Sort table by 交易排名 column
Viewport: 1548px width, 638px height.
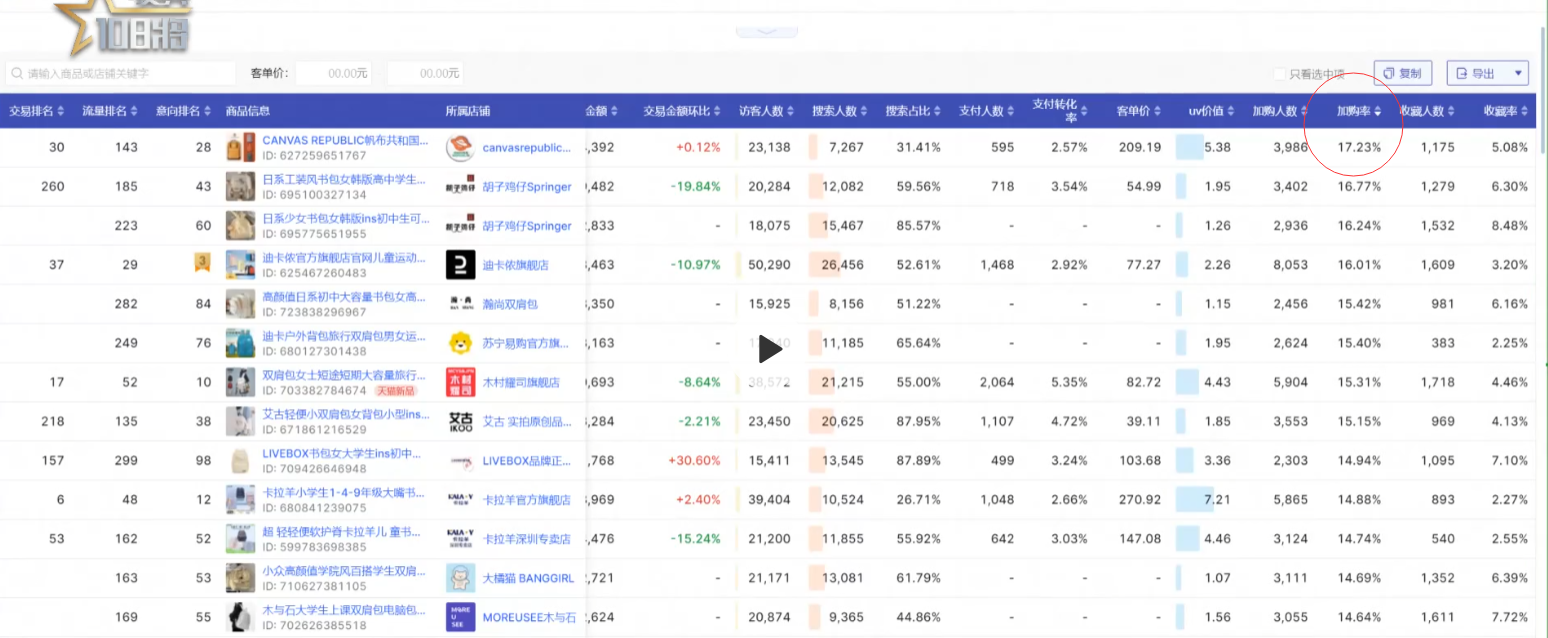pyautogui.click(x=36, y=111)
